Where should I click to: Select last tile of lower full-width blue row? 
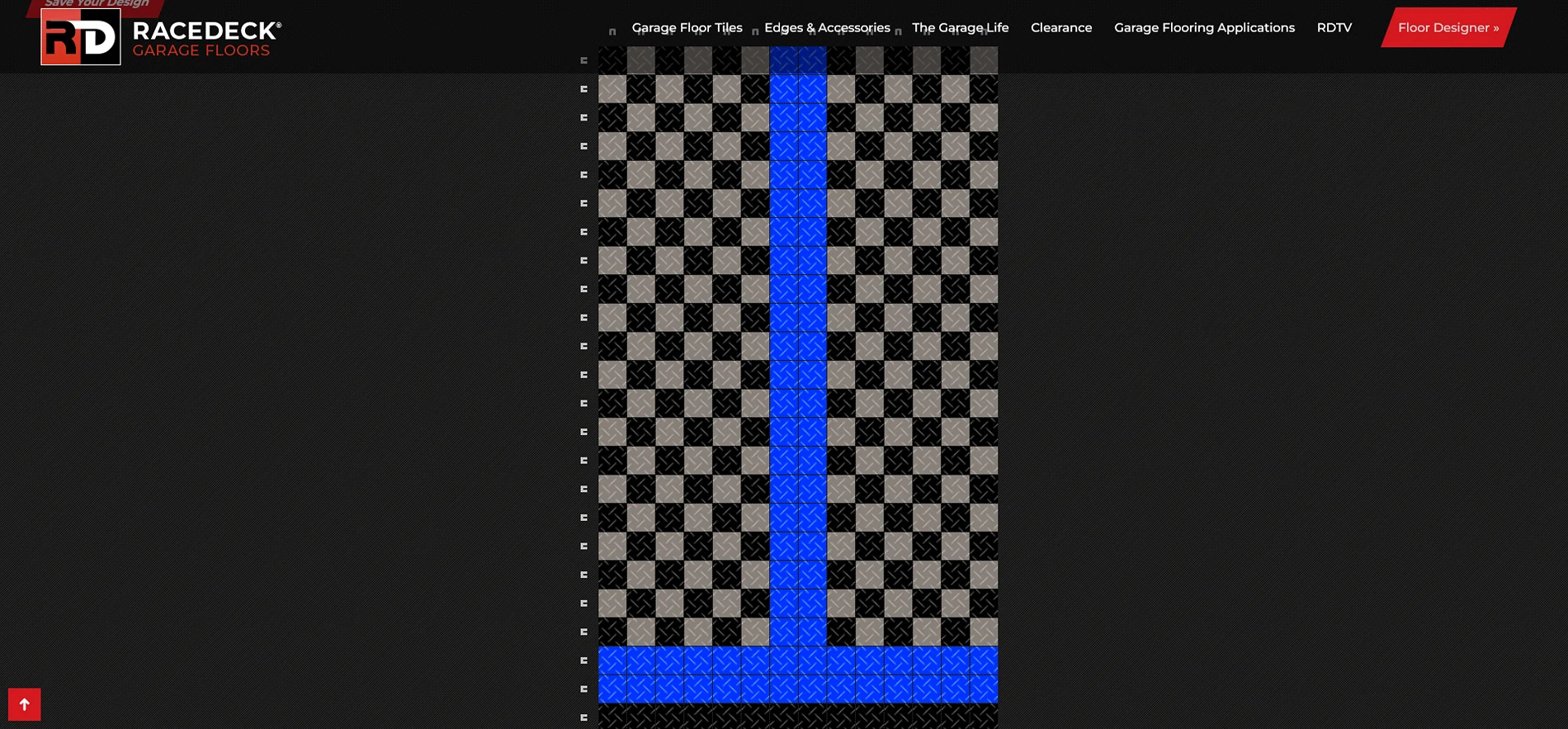[984, 689]
